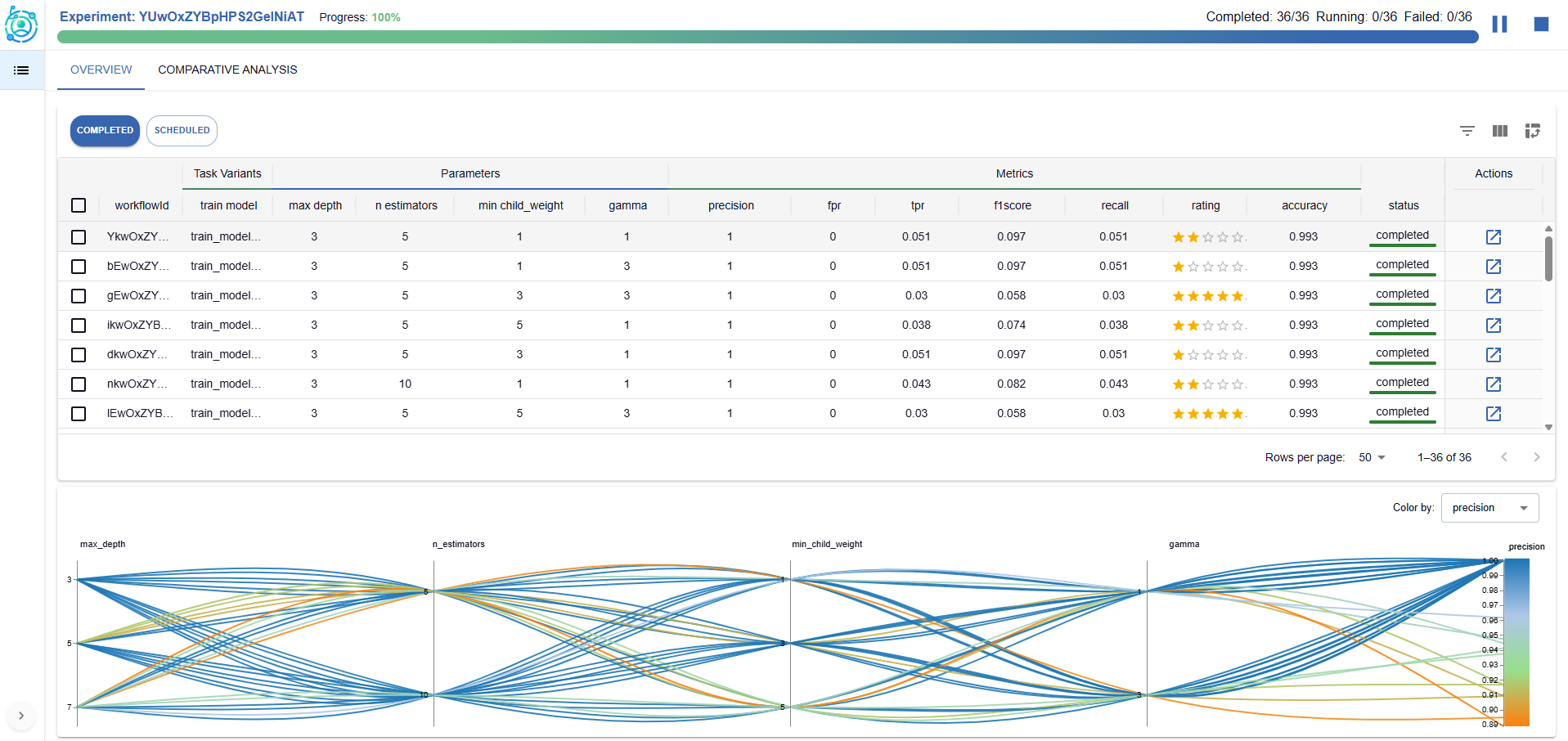Screen dimensions: 1568x741
Task: Toggle the select-all checkbox in header
Action: coord(79,205)
